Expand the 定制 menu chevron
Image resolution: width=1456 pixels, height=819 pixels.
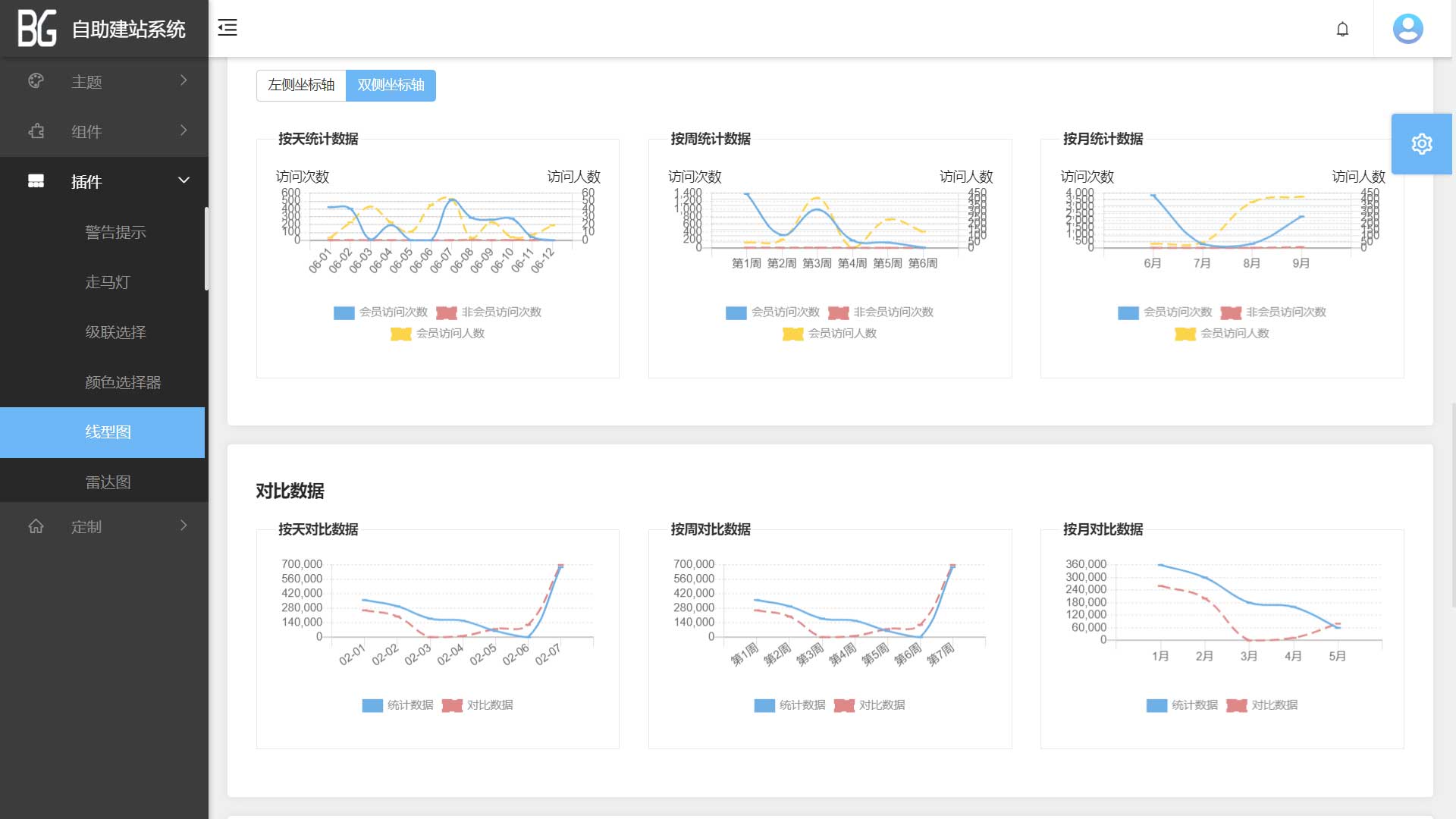click(x=184, y=526)
